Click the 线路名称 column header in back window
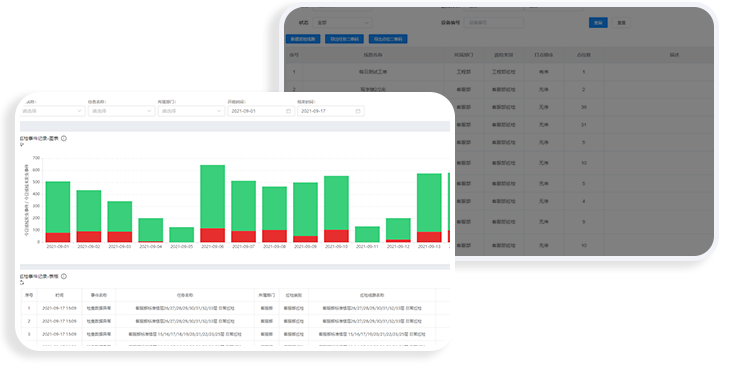730x370 pixels. click(x=373, y=55)
